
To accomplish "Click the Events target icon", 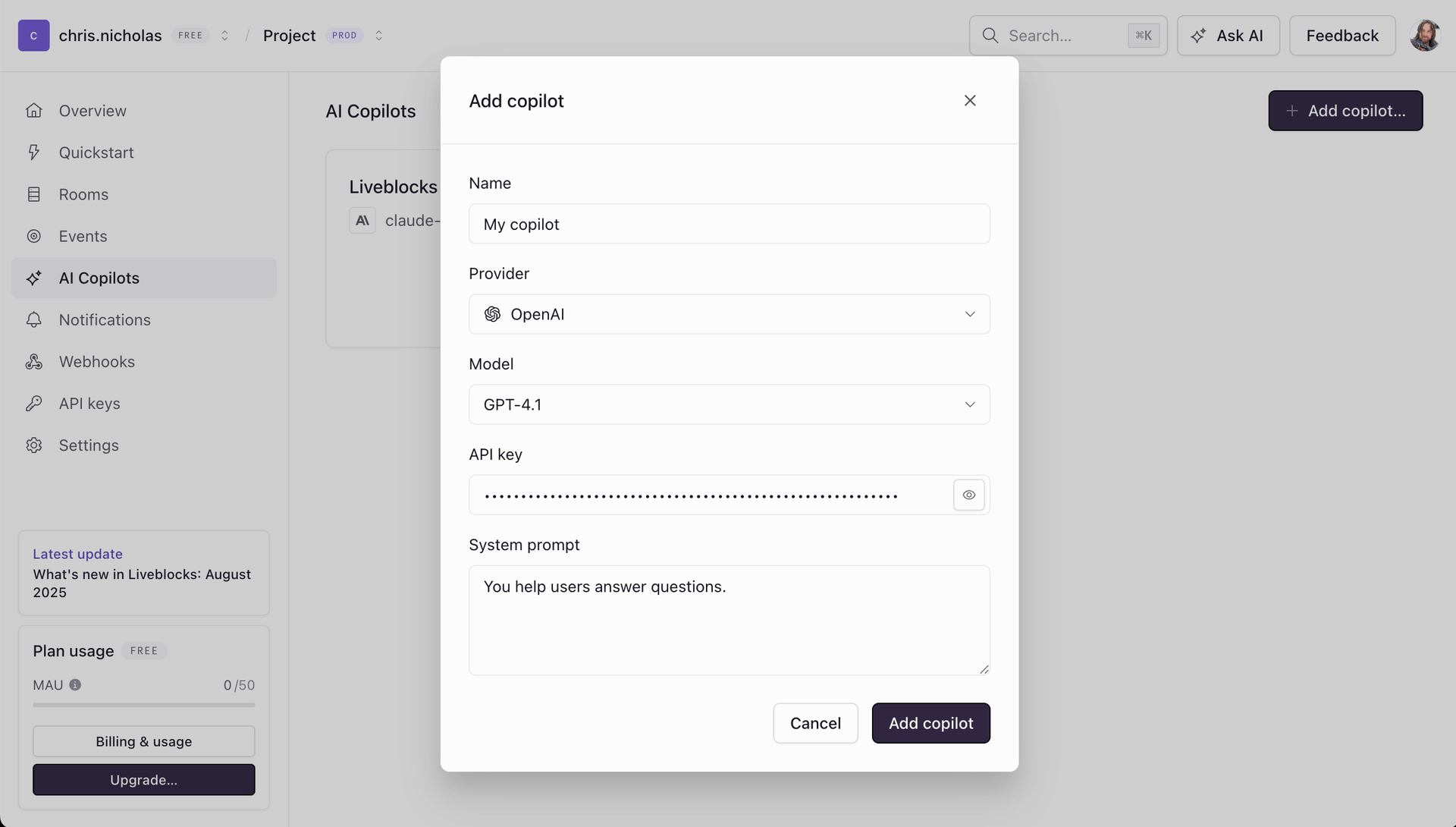I will (x=34, y=236).
